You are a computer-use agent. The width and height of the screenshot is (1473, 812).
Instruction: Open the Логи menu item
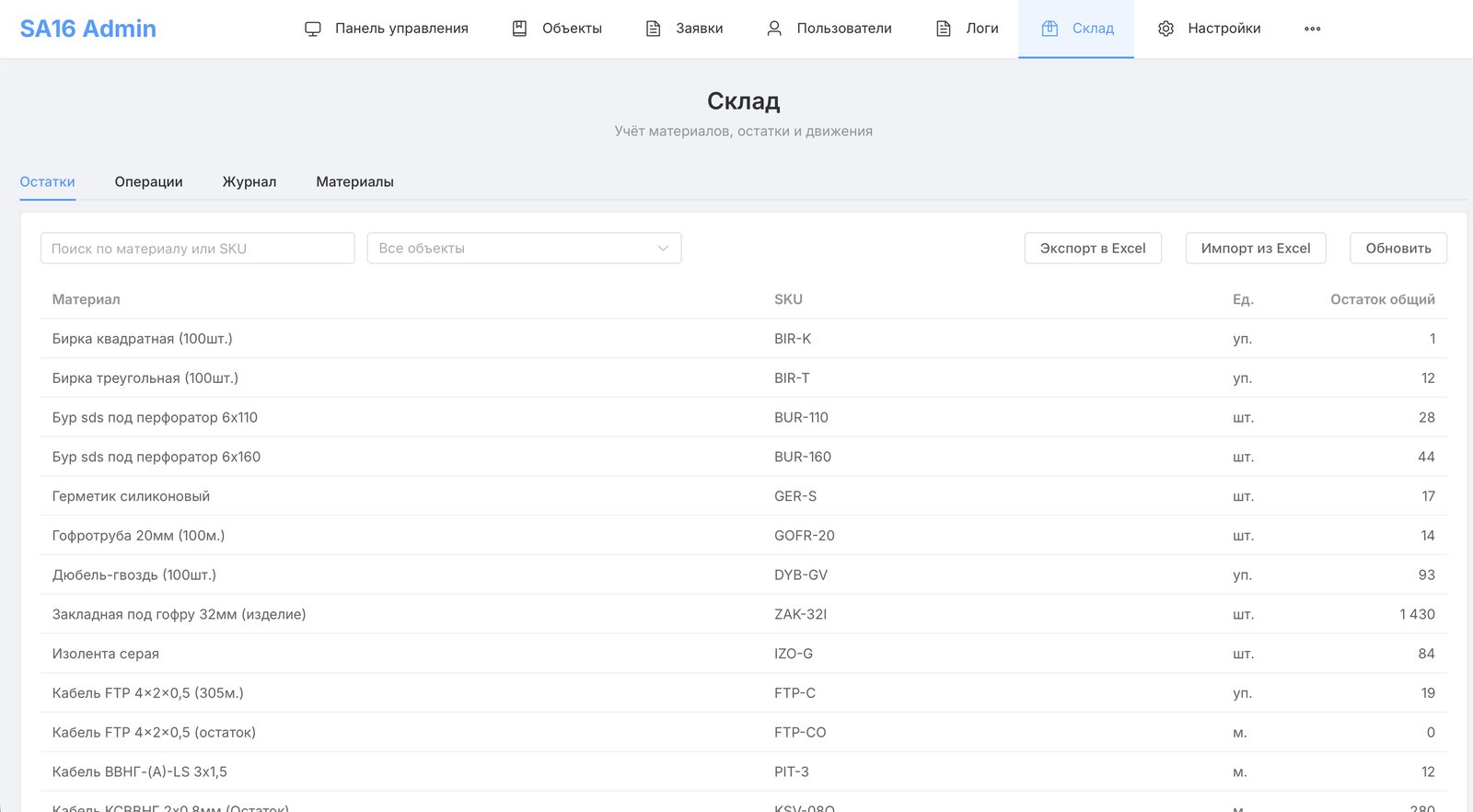[x=968, y=29]
